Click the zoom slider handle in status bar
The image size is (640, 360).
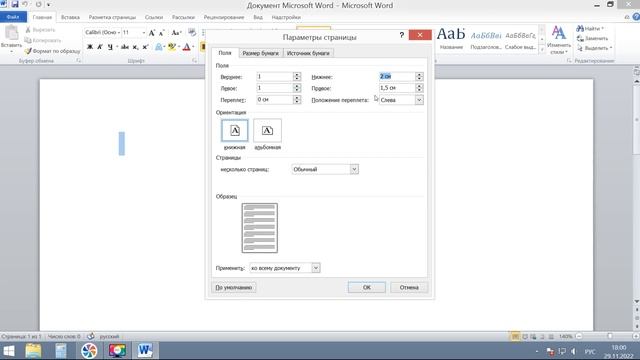click(x=609, y=336)
